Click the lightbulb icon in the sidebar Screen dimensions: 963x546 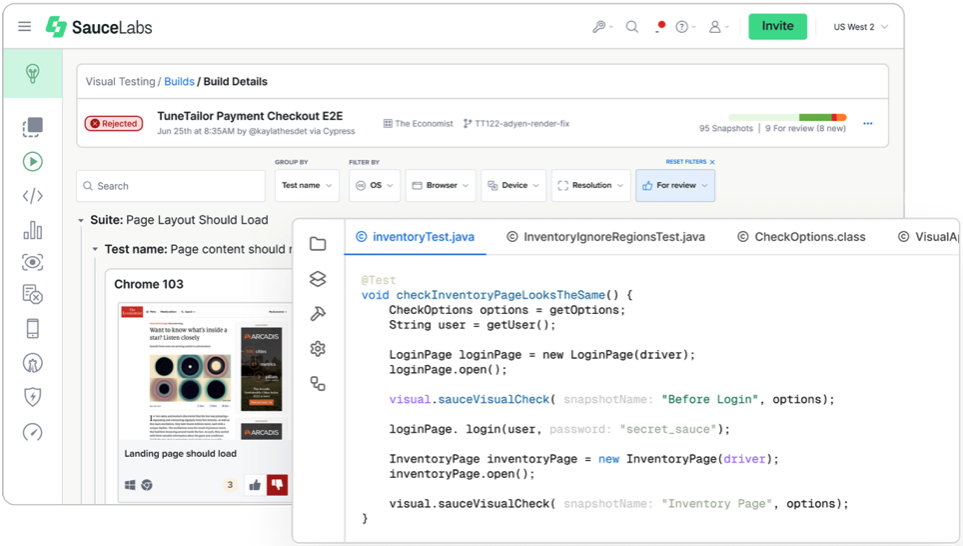click(33, 74)
